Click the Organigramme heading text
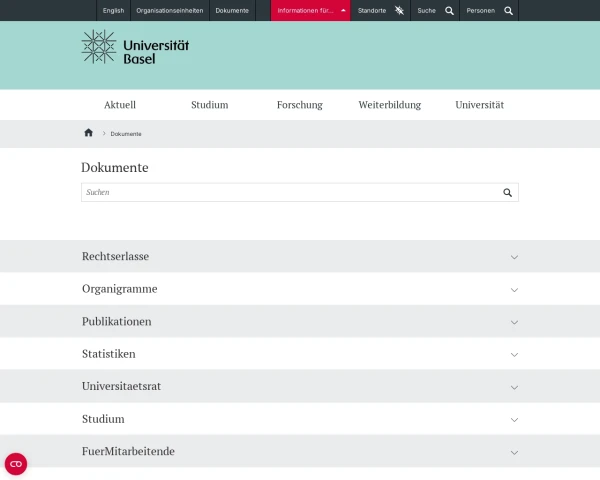This screenshot has width=600, height=480. tap(119, 289)
